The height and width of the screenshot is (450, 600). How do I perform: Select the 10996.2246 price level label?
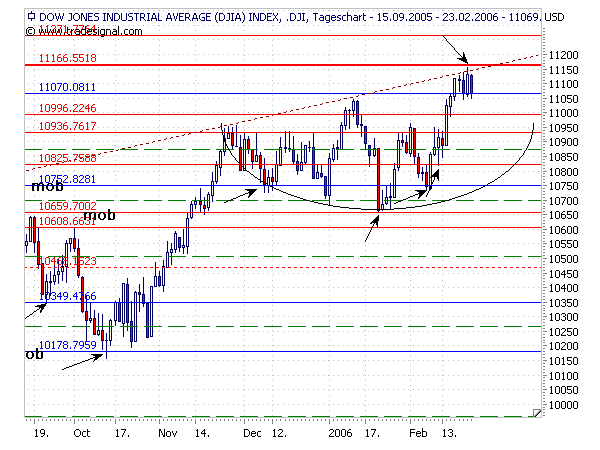pyautogui.click(x=68, y=108)
